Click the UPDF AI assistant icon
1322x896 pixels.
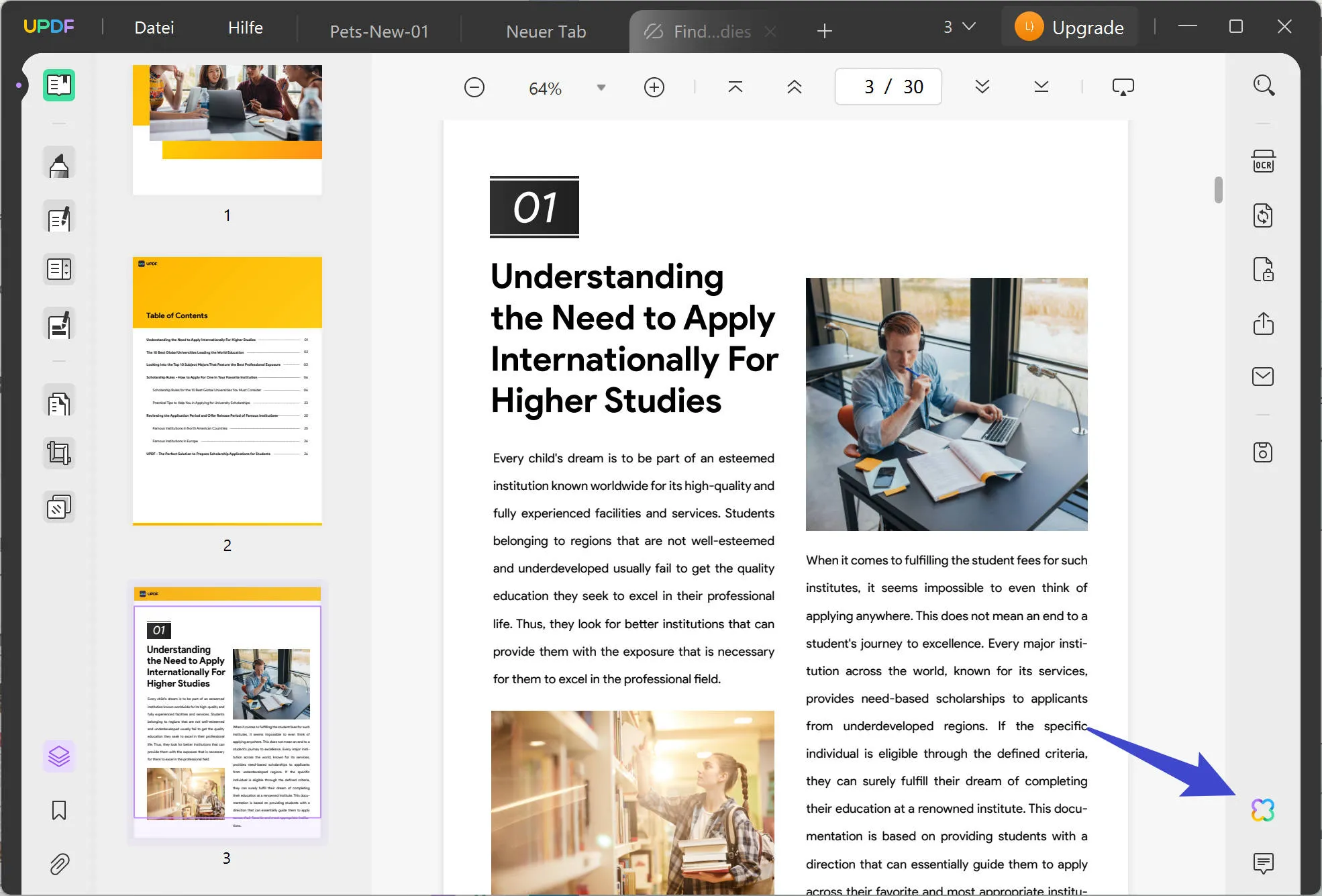click(x=1262, y=810)
